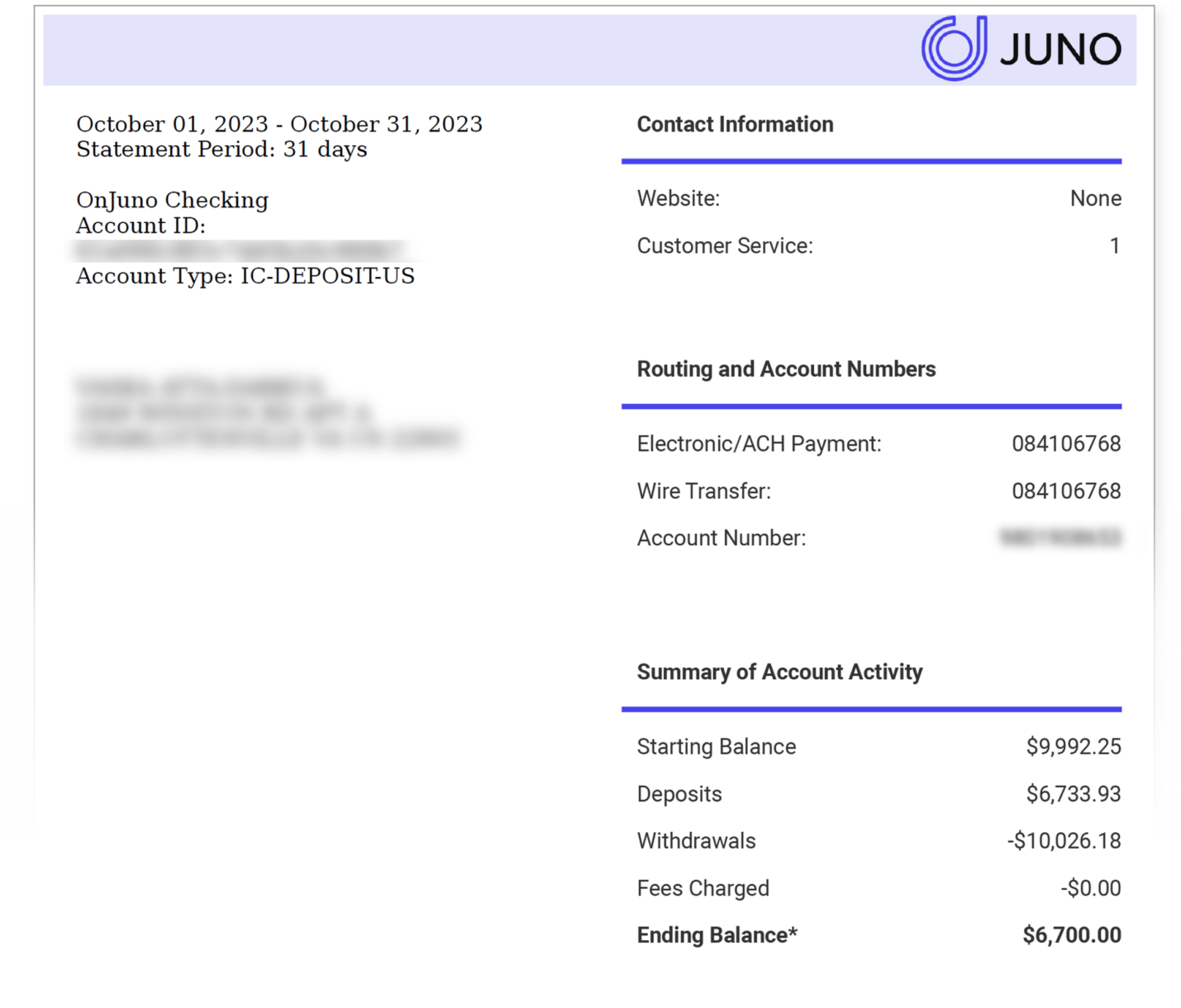Select the Deposits amount $6,733.93
Viewport: 1181px width, 1008px height.
1074,794
